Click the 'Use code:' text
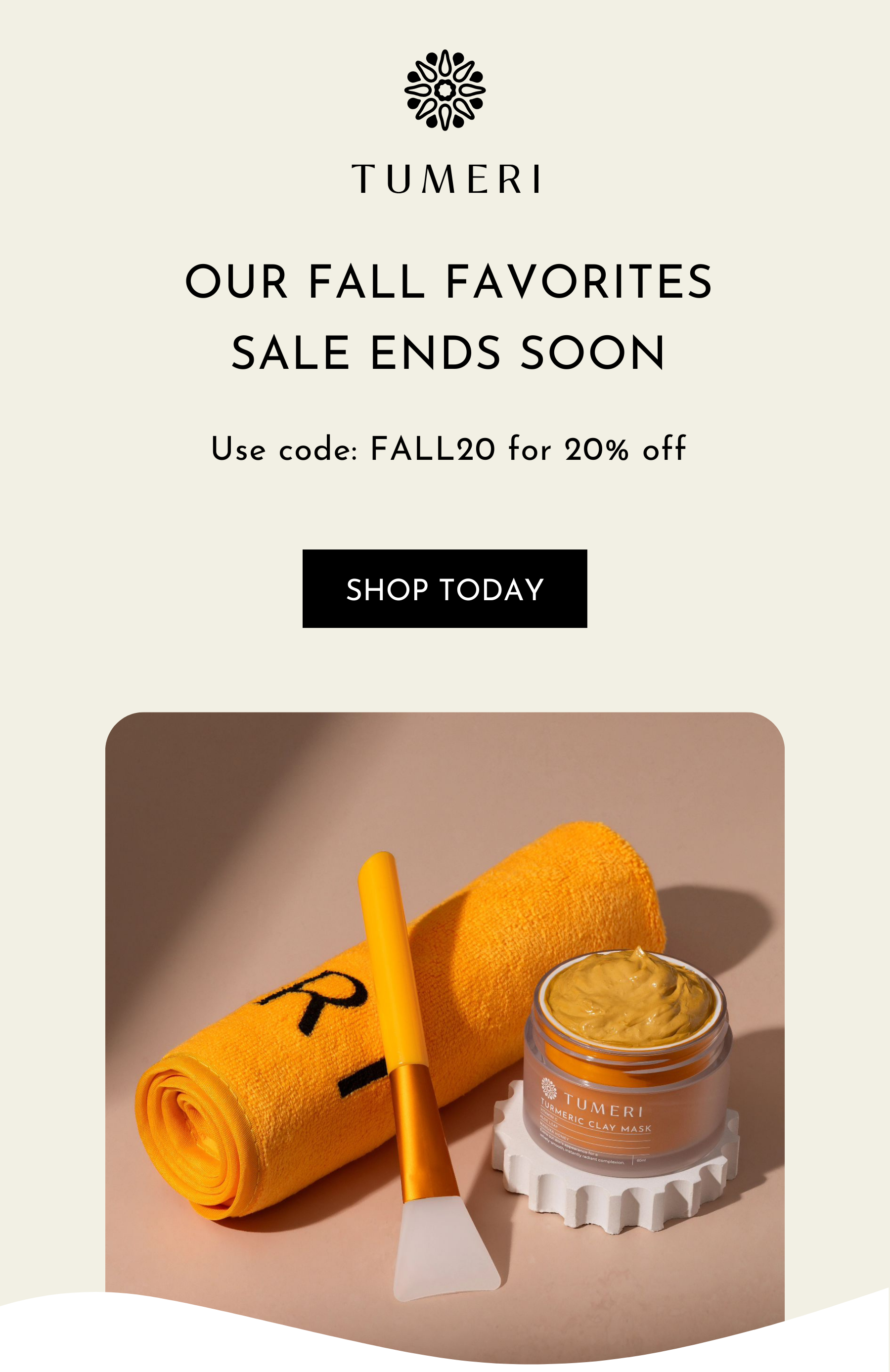Viewport: 890px width, 1372px height. (285, 448)
